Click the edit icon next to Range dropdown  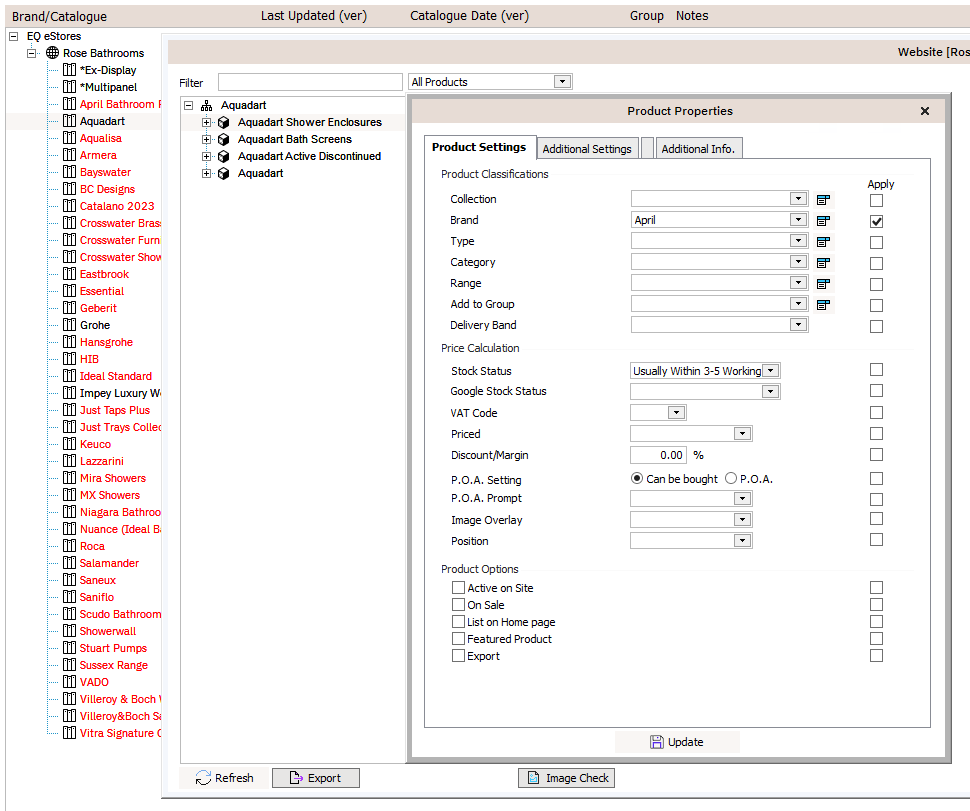pos(823,283)
